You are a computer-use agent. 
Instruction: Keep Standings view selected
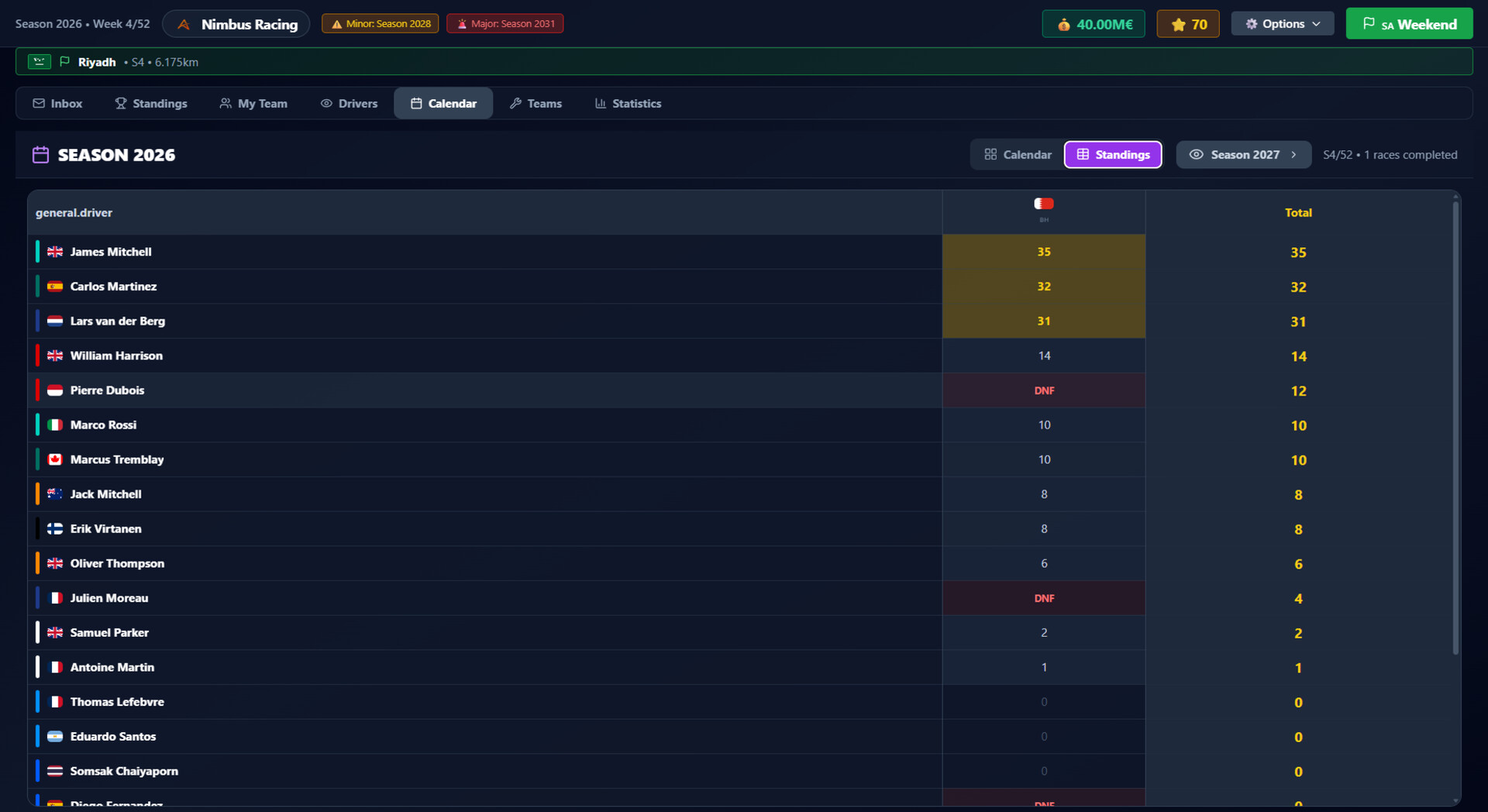pos(1113,154)
